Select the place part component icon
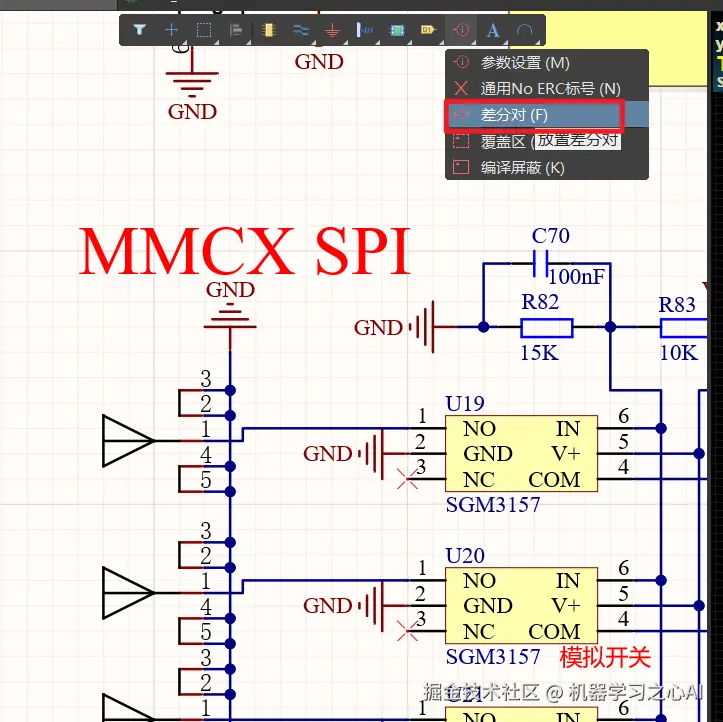The image size is (723, 722). point(268,30)
